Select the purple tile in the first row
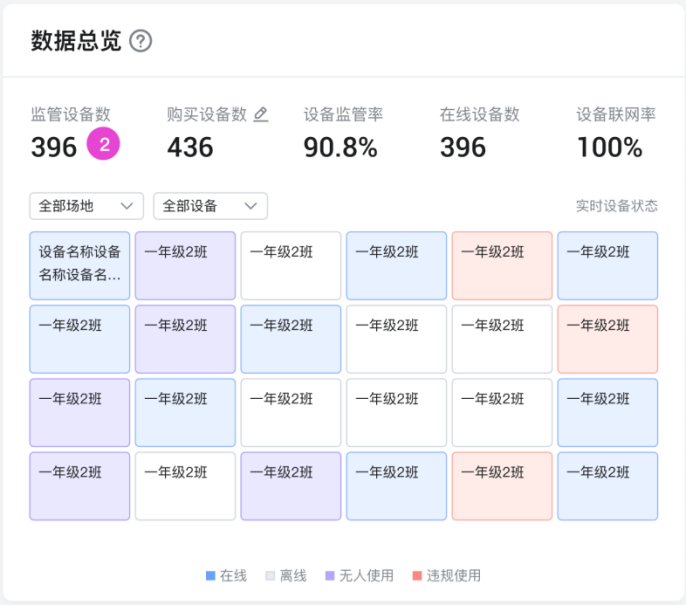 [x=186, y=266]
